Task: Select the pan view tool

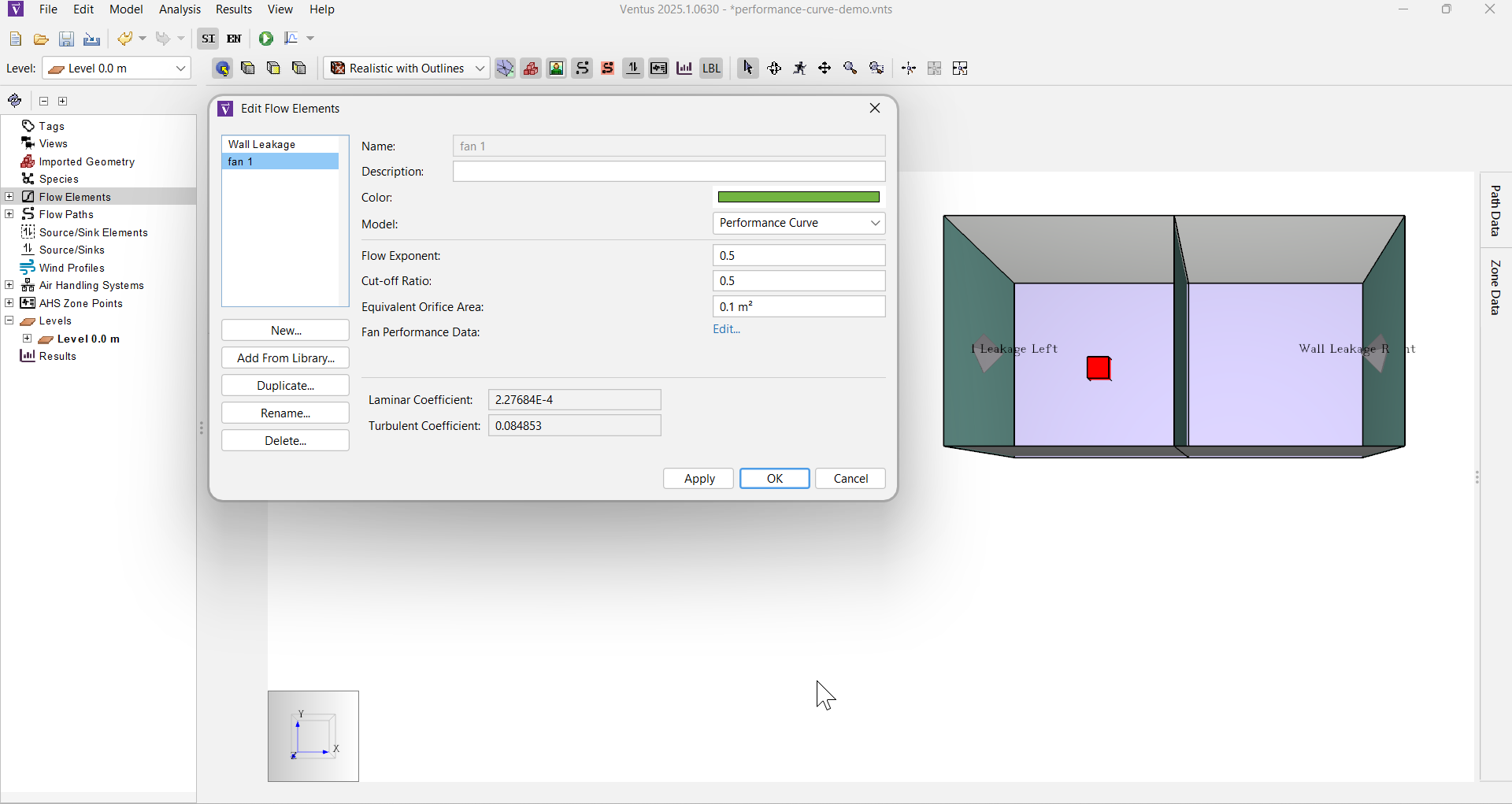Action: point(825,69)
